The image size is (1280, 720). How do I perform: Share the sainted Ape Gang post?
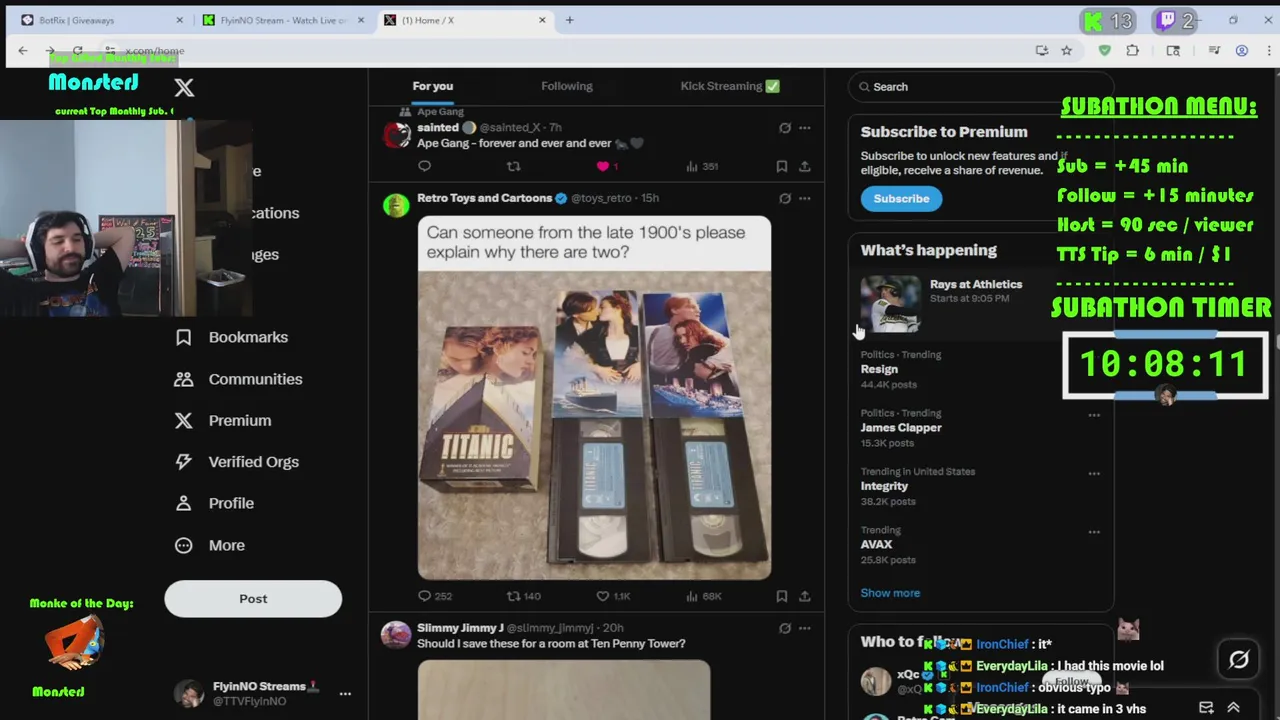click(804, 166)
